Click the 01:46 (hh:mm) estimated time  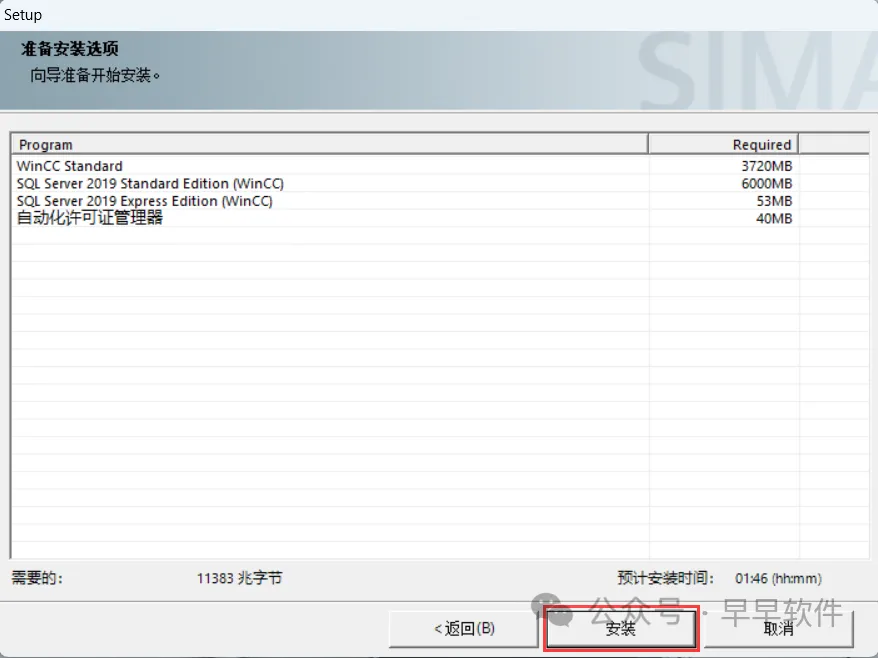778,578
